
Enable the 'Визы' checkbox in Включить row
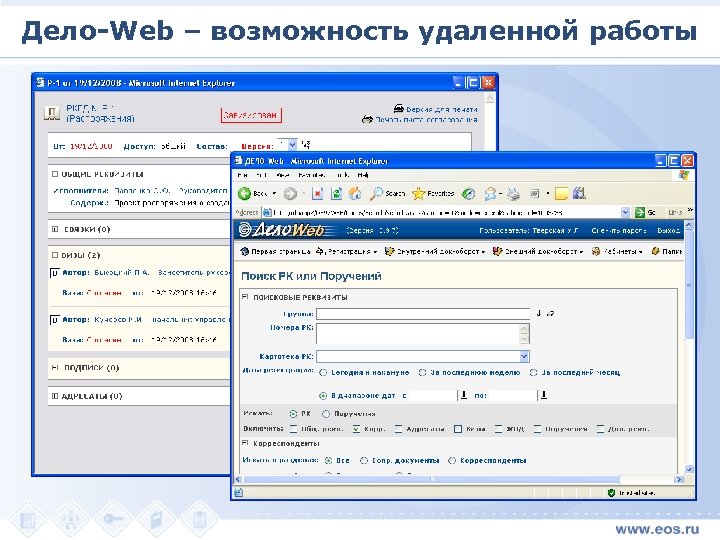[458, 429]
